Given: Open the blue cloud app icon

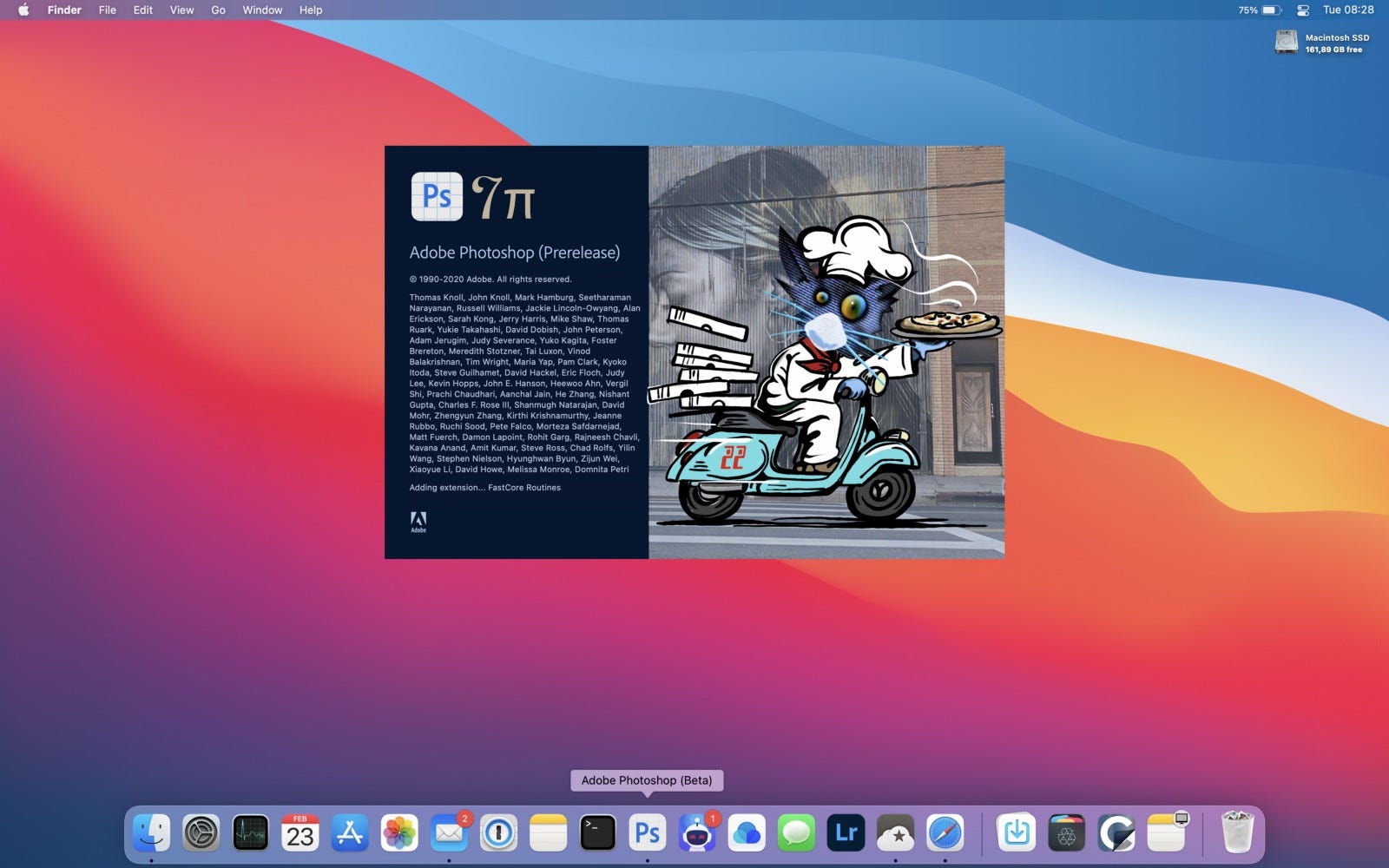Looking at the screenshot, I should 747,833.
